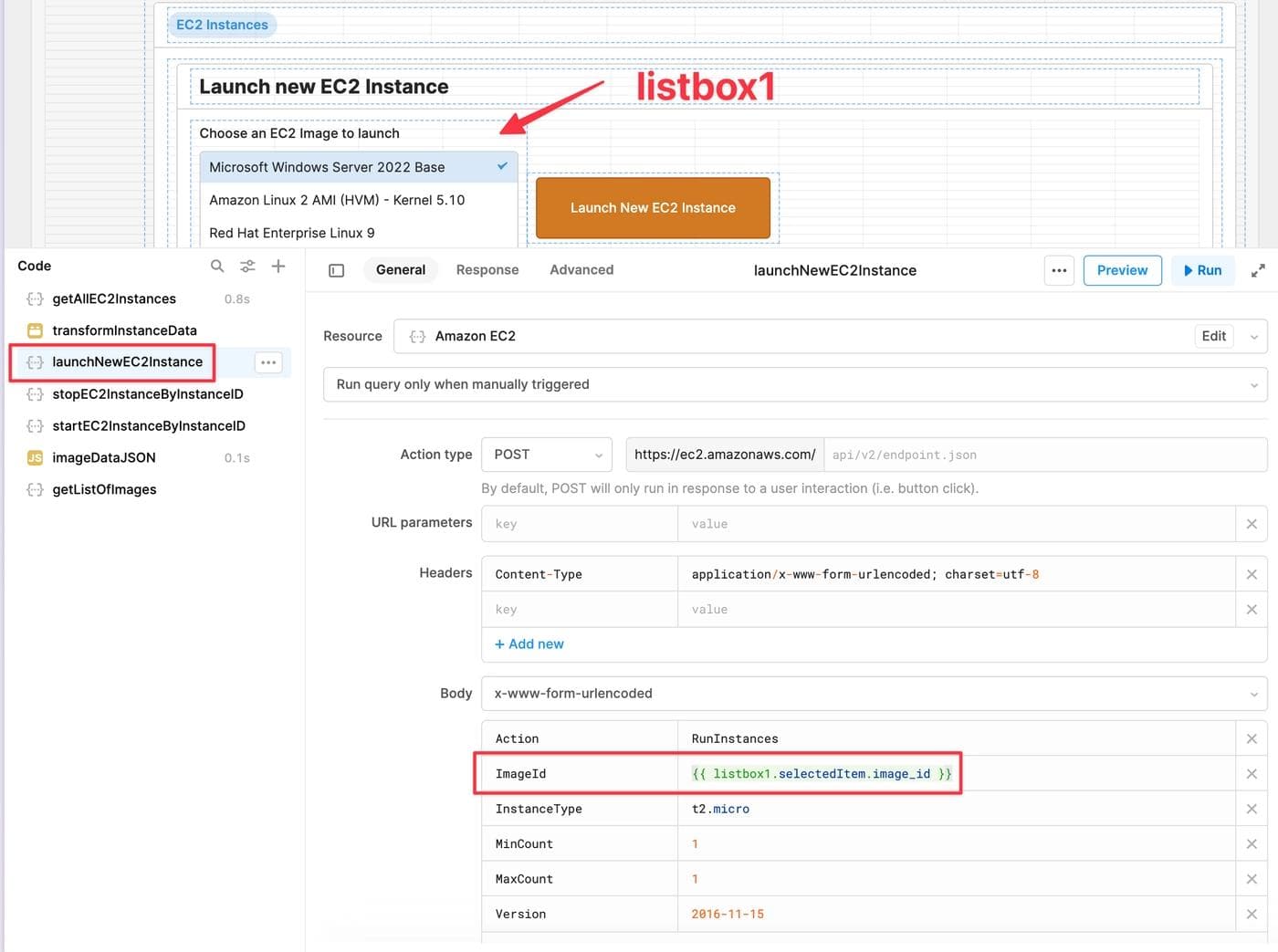Select Red Hat Enterprise Linux 9 image
The image size is (1278, 952).
pos(291,233)
